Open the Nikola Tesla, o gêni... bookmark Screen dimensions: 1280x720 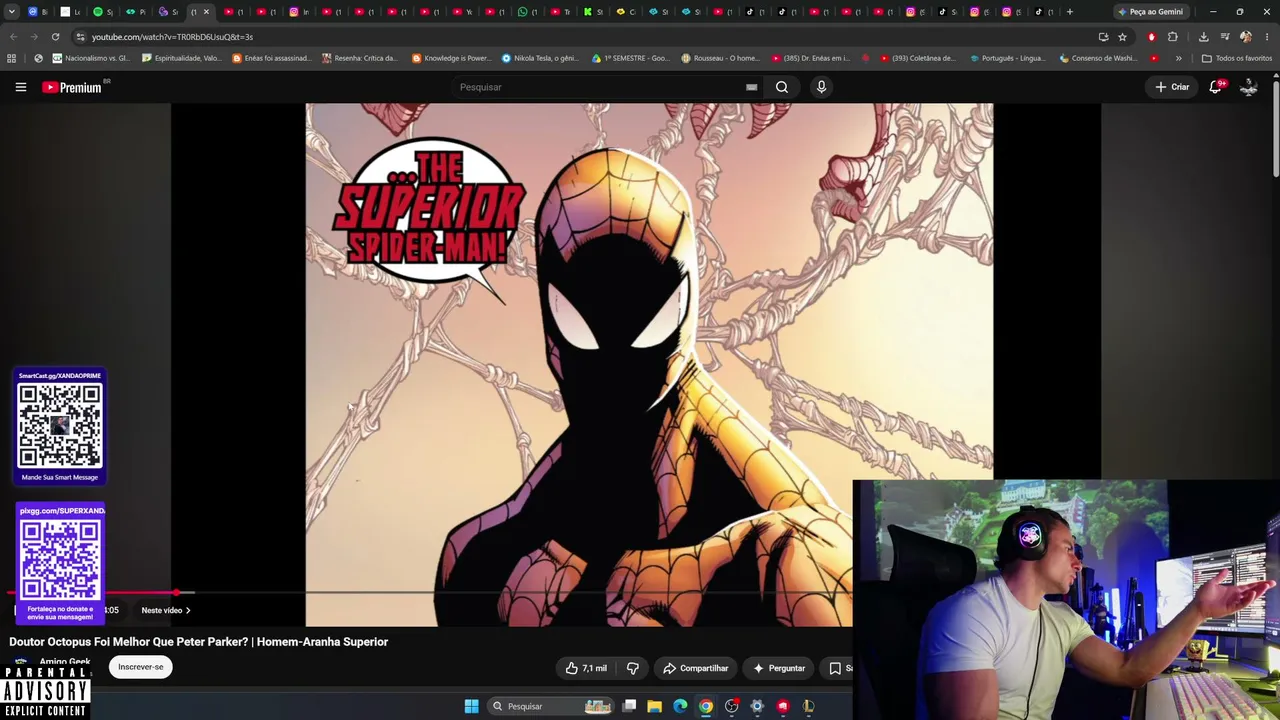541,58
